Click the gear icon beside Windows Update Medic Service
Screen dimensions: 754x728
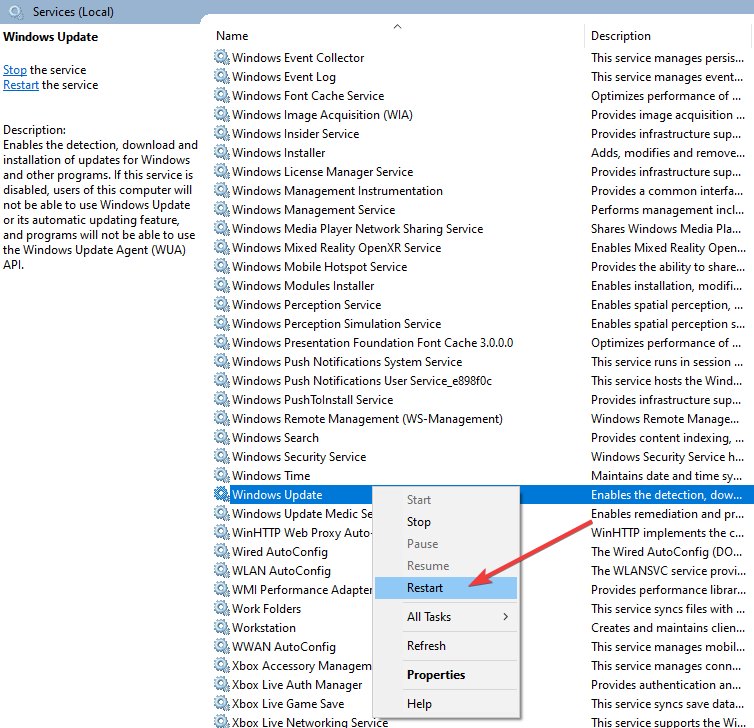tap(221, 513)
